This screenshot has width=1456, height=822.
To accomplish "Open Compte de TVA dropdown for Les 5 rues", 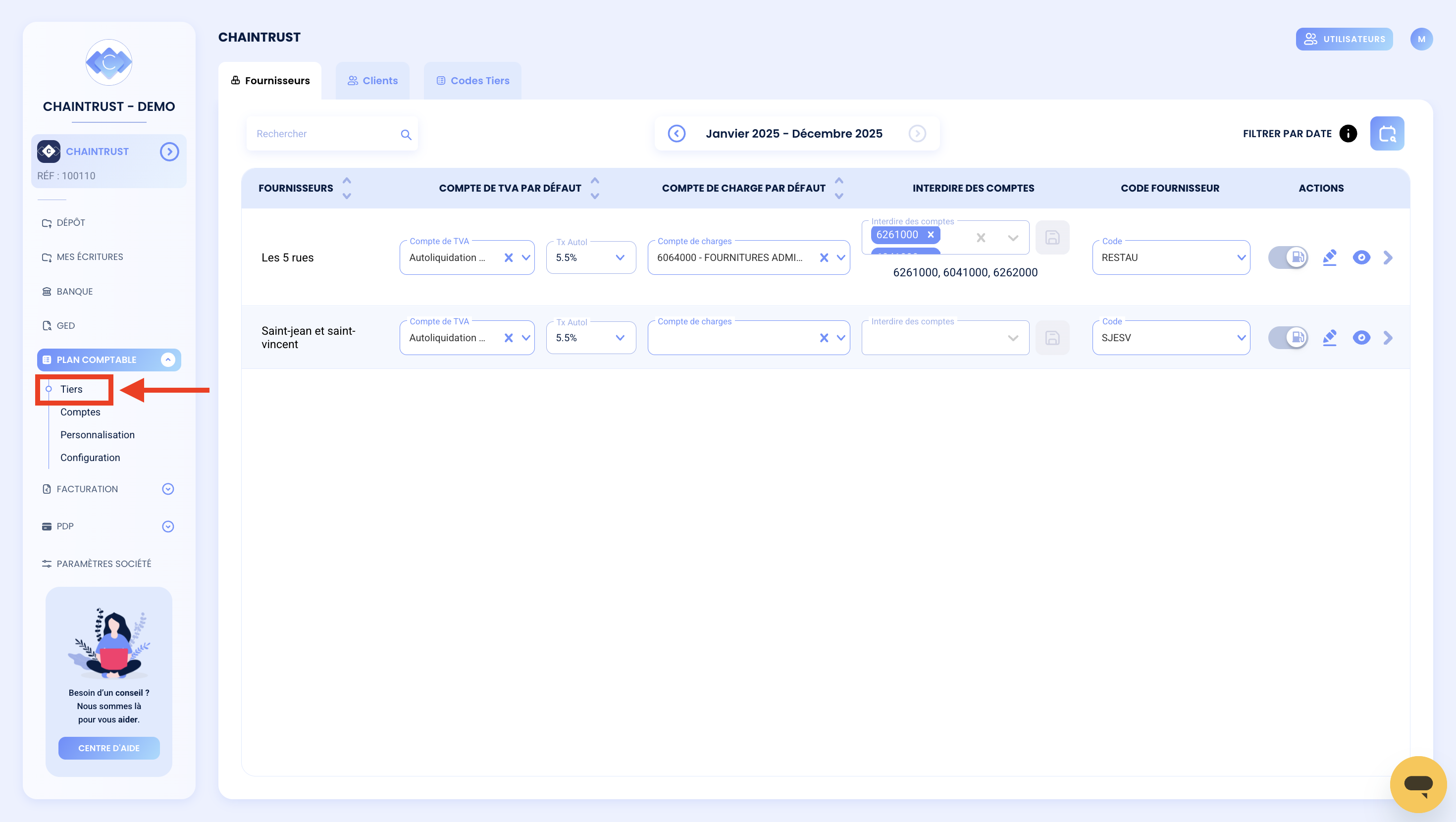I will tap(526, 258).
